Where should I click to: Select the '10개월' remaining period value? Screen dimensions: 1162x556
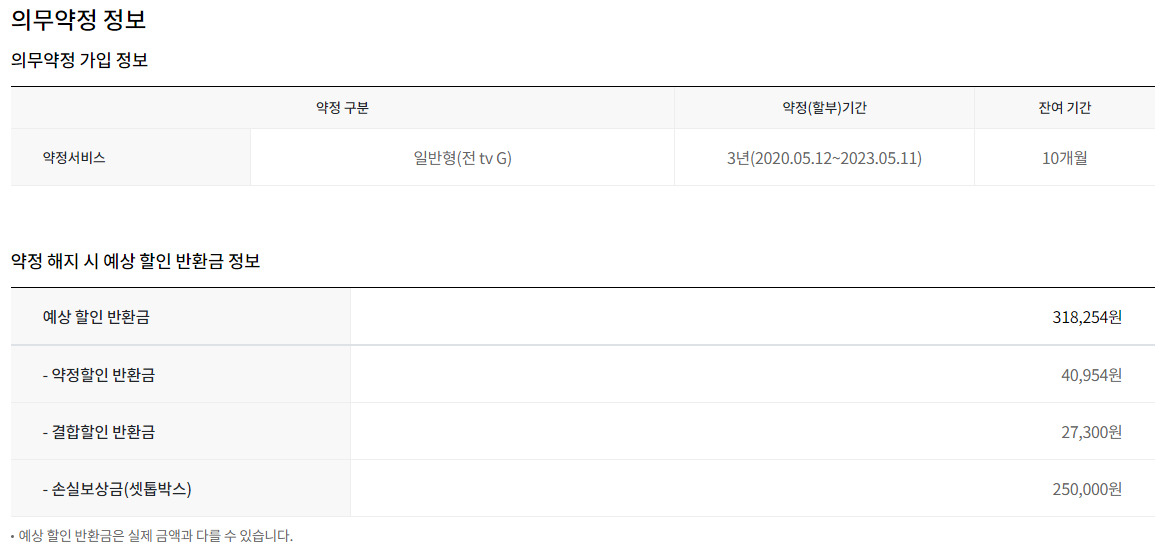pos(1064,158)
